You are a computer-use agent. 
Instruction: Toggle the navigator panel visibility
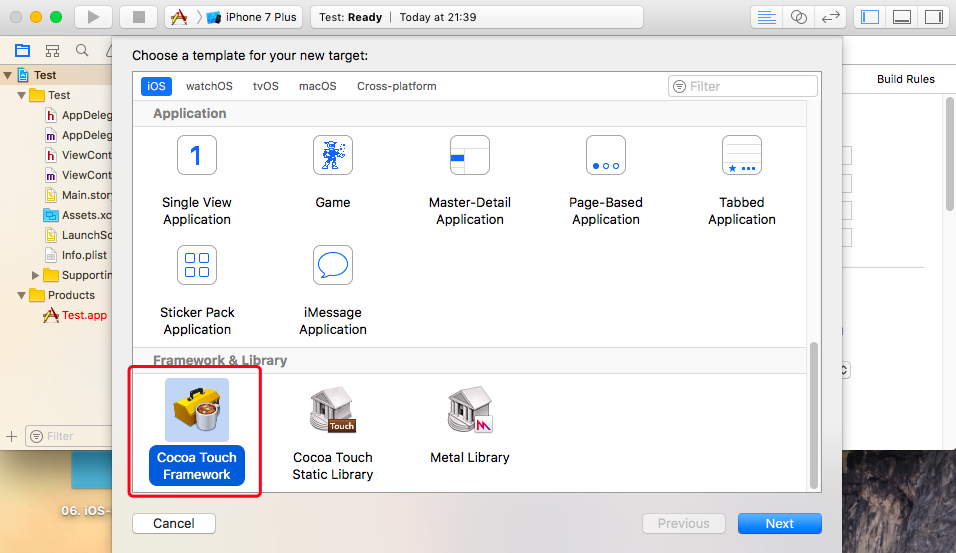tap(869, 17)
